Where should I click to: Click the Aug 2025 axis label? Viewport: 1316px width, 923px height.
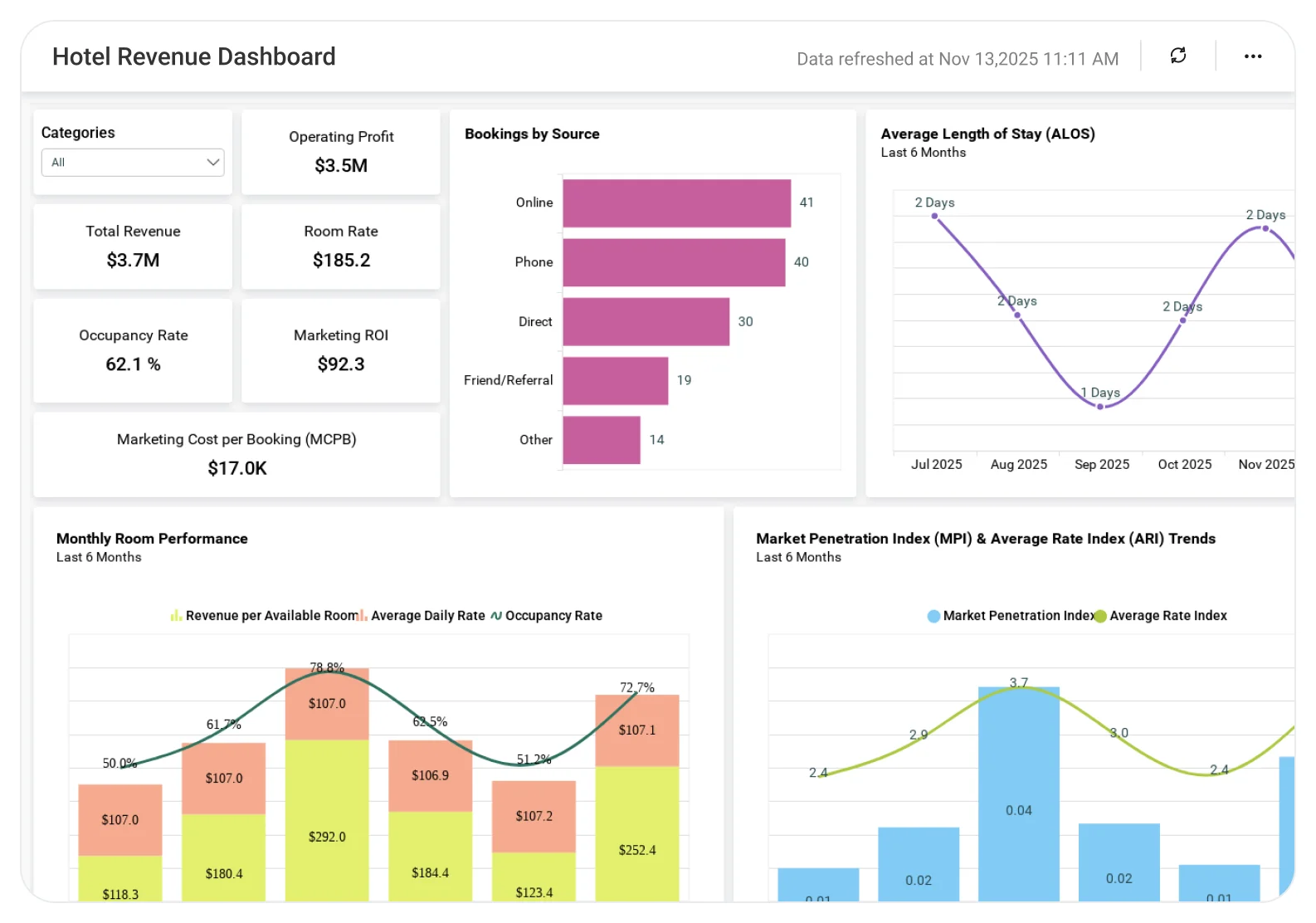1019,465
